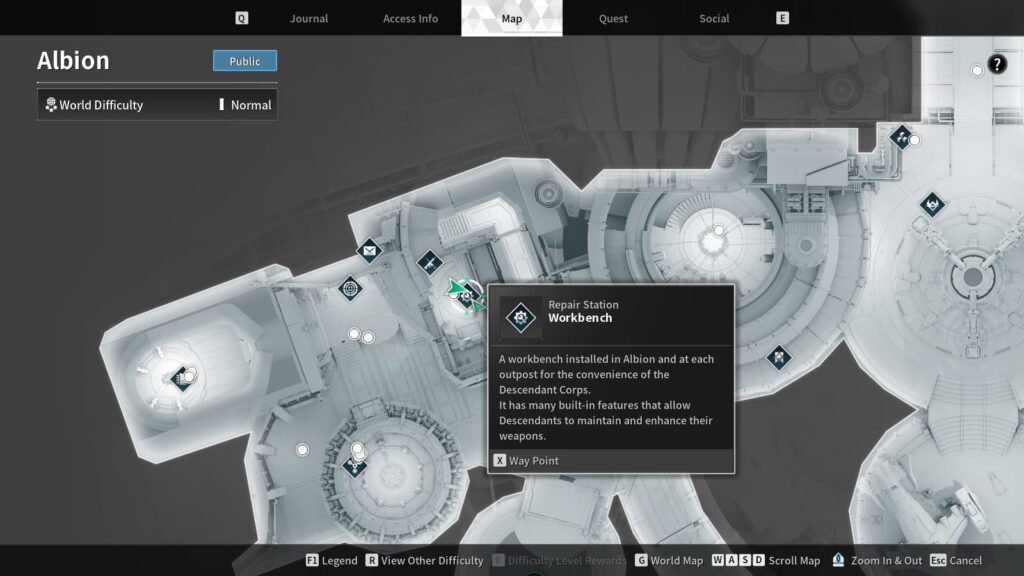
Task: Click the descendant mask icon on the northeast platform
Action: pos(930,206)
